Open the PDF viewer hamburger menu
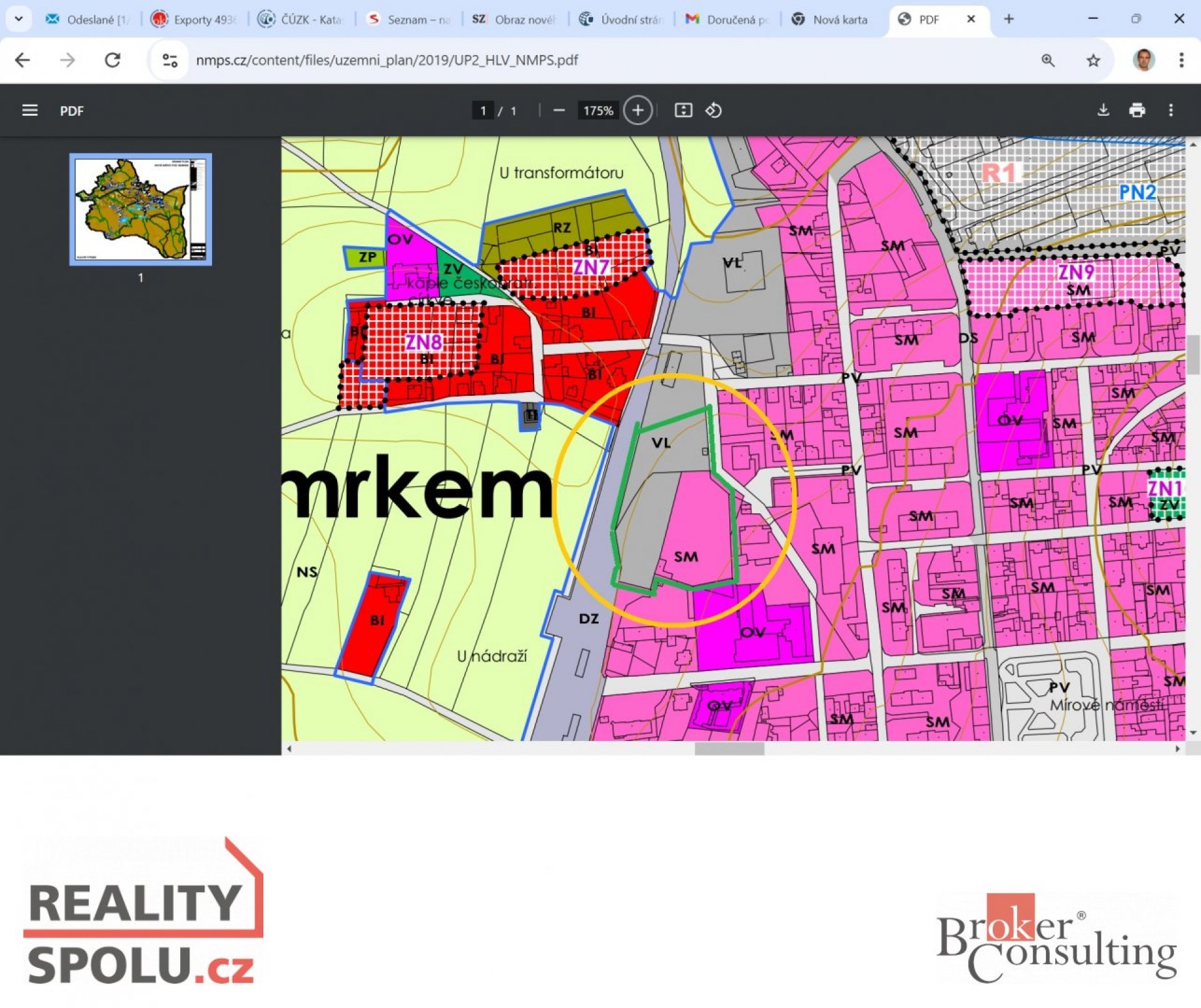 coord(30,110)
